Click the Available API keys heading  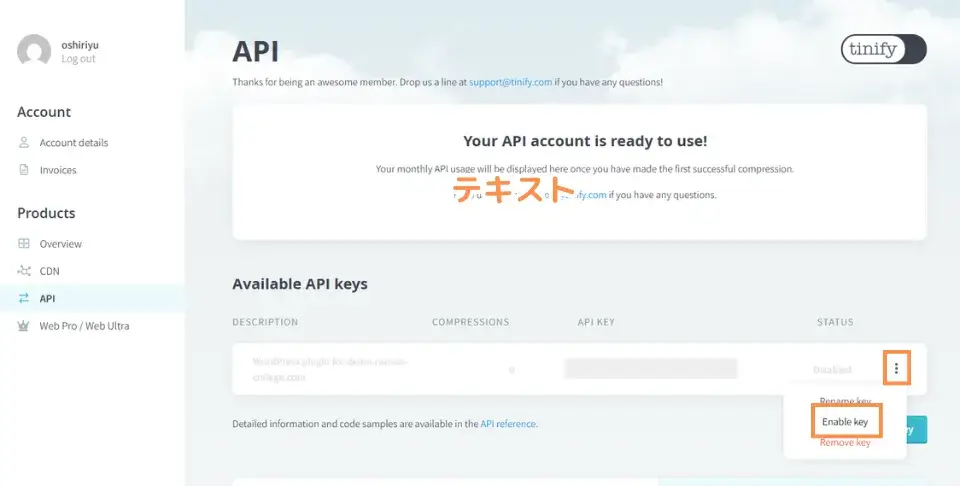tap(300, 284)
